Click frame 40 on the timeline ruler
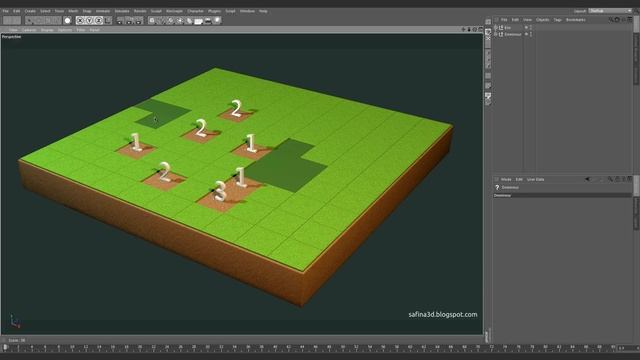The width and height of the screenshot is (640, 360). click(x=275, y=347)
